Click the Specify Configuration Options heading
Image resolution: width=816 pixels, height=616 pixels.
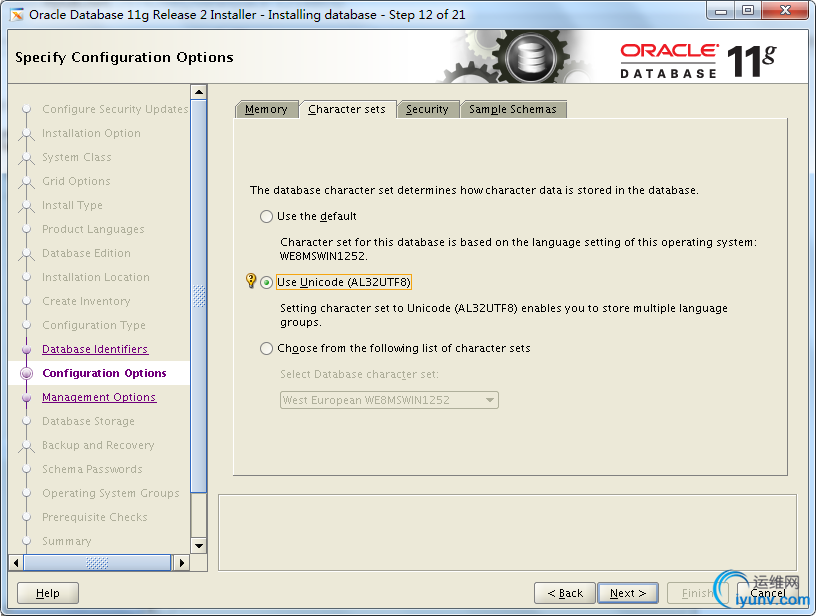point(124,57)
